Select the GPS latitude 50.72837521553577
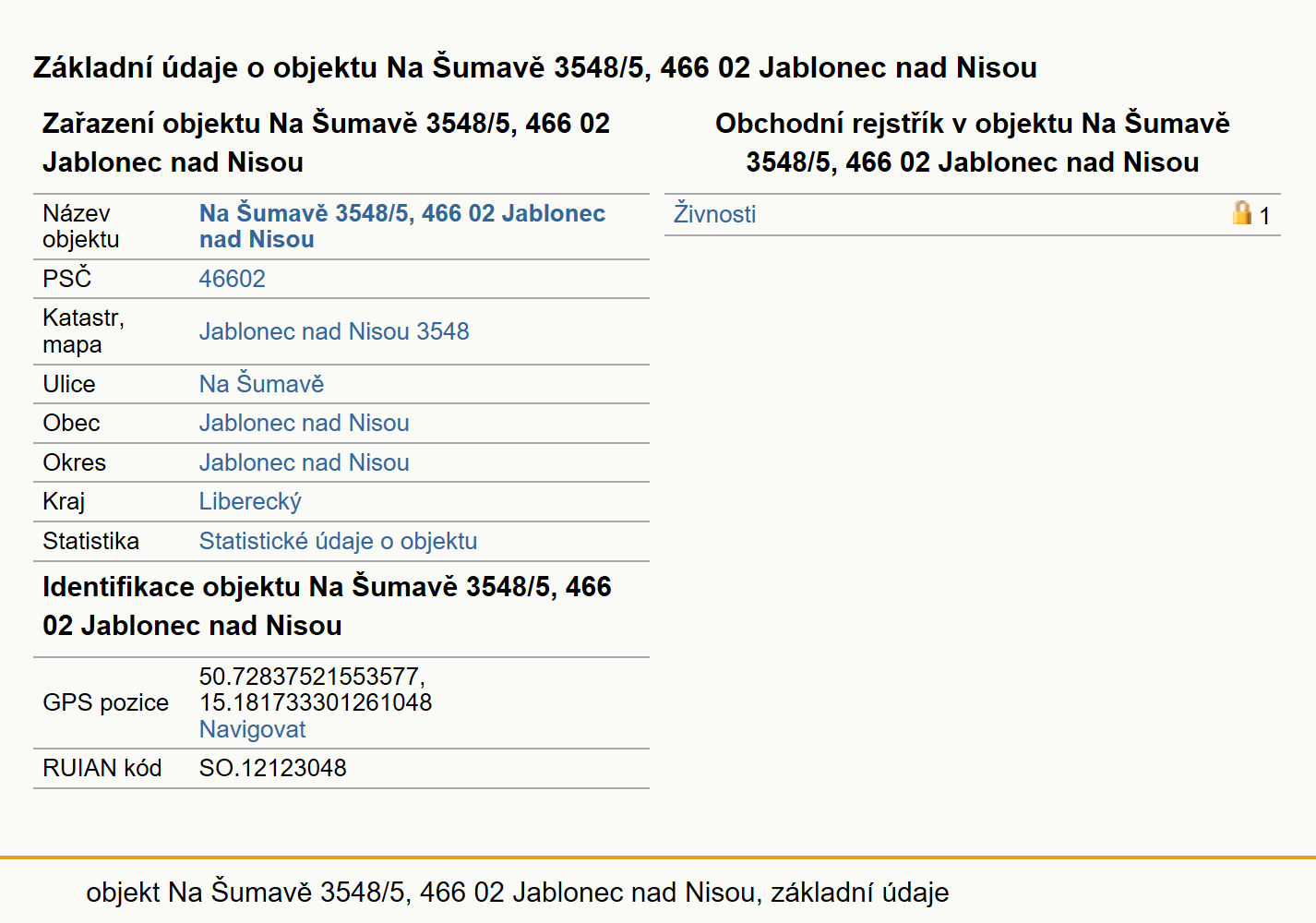This screenshot has height=923, width=1316. coord(312,677)
